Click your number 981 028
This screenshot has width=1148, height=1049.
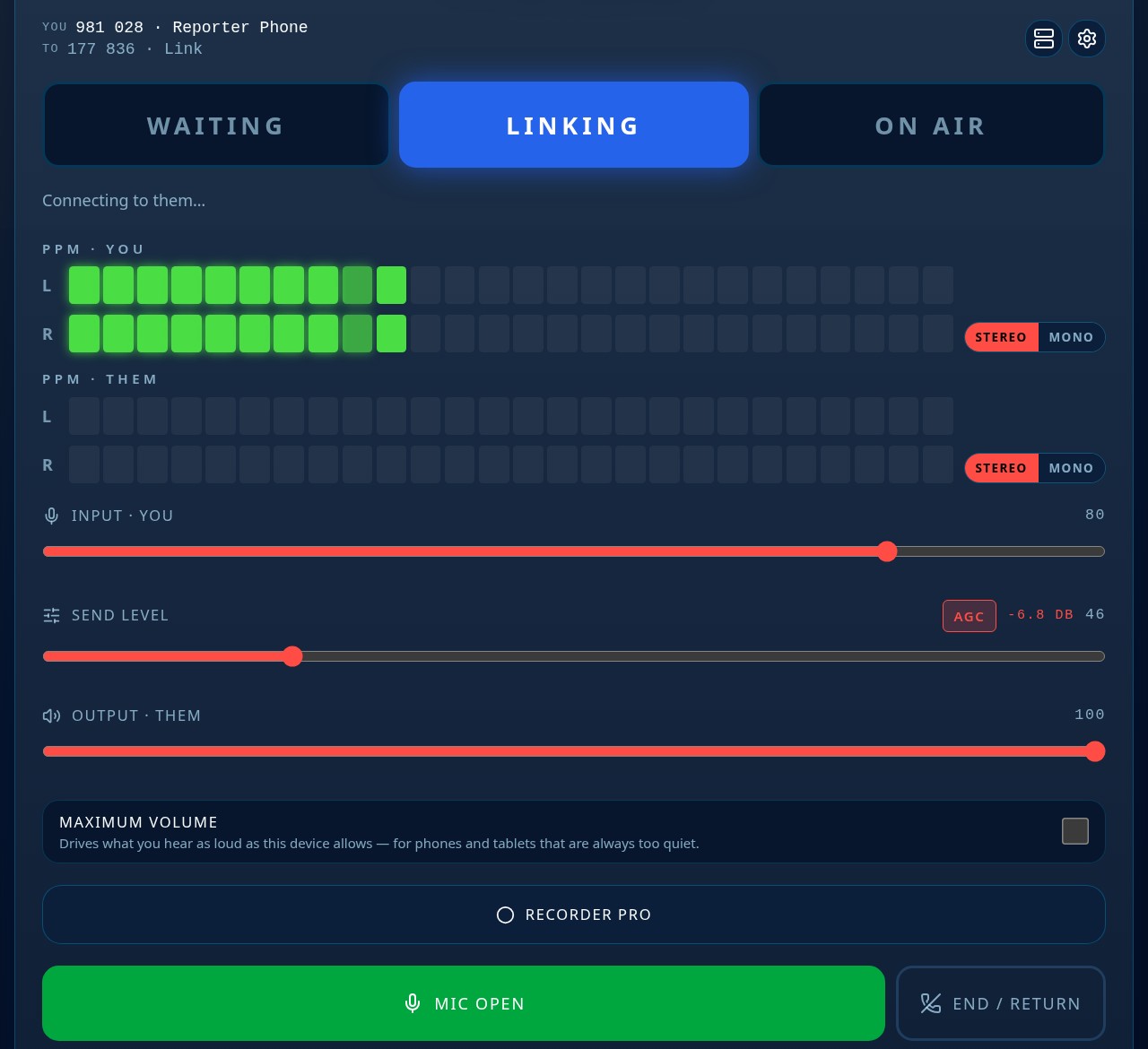tap(109, 27)
